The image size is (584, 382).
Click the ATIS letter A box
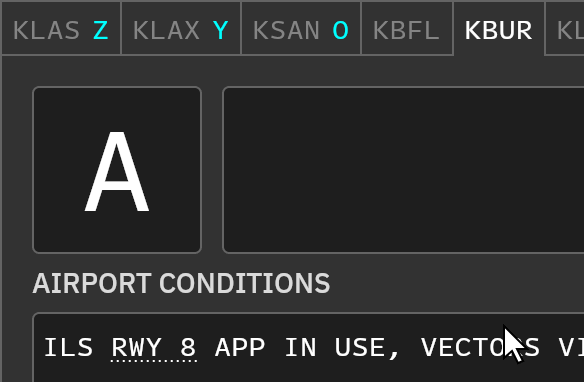pyautogui.click(x=117, y=170)
